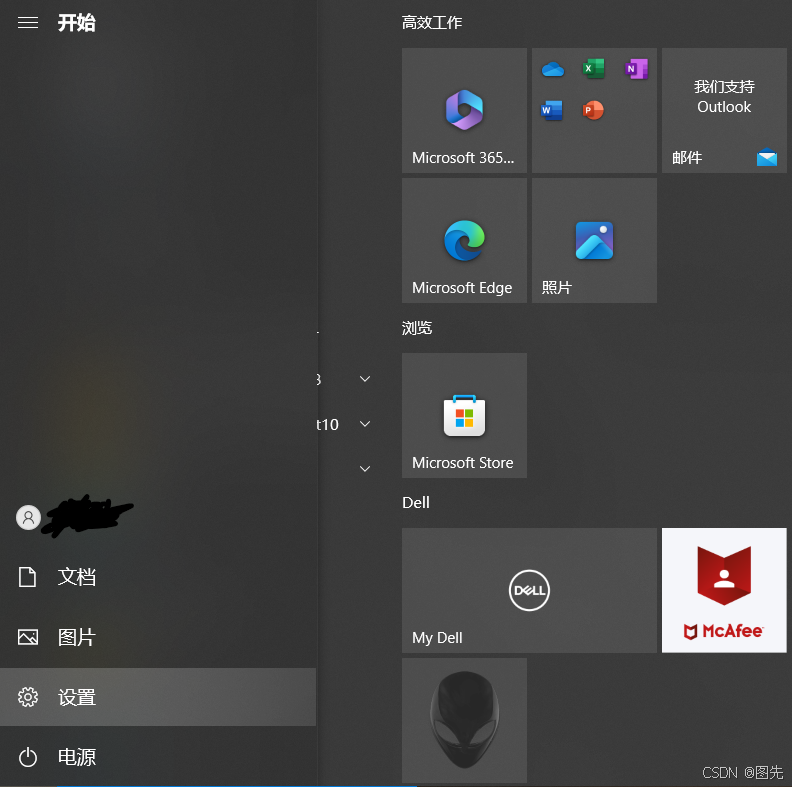Launch Excel from the Office folder tile
Image resolution: width=792 pixels, height=787 pixels.
pos(594,68)
